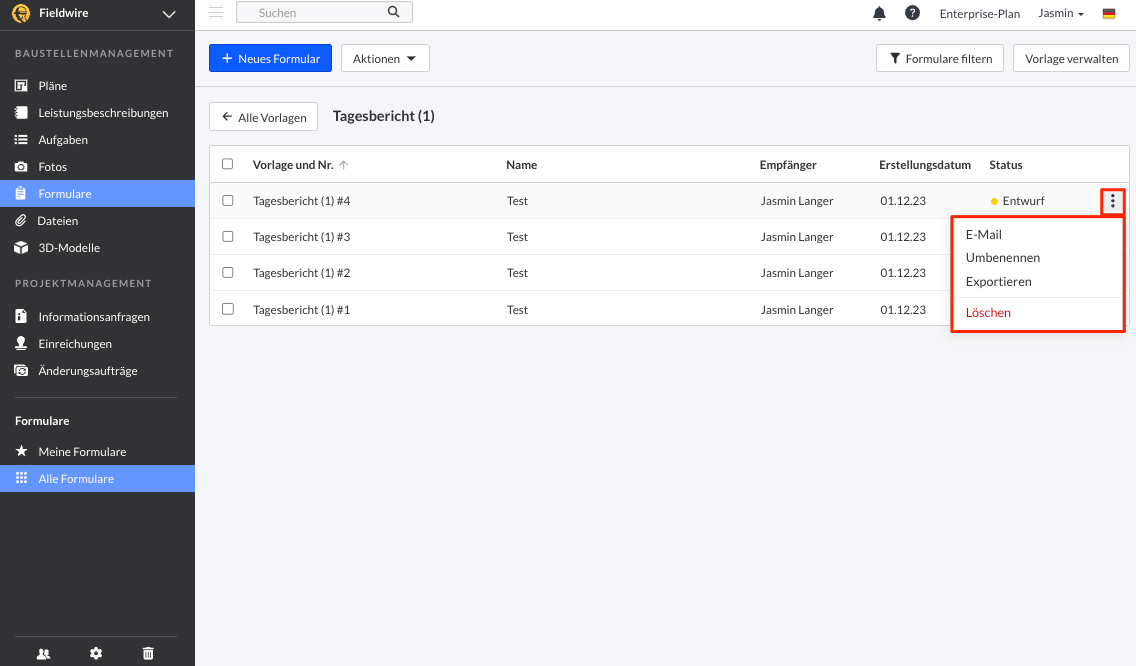This screenshot has width=1136, height=666.
Task: Open the help question mark icon
Action: 912,13
